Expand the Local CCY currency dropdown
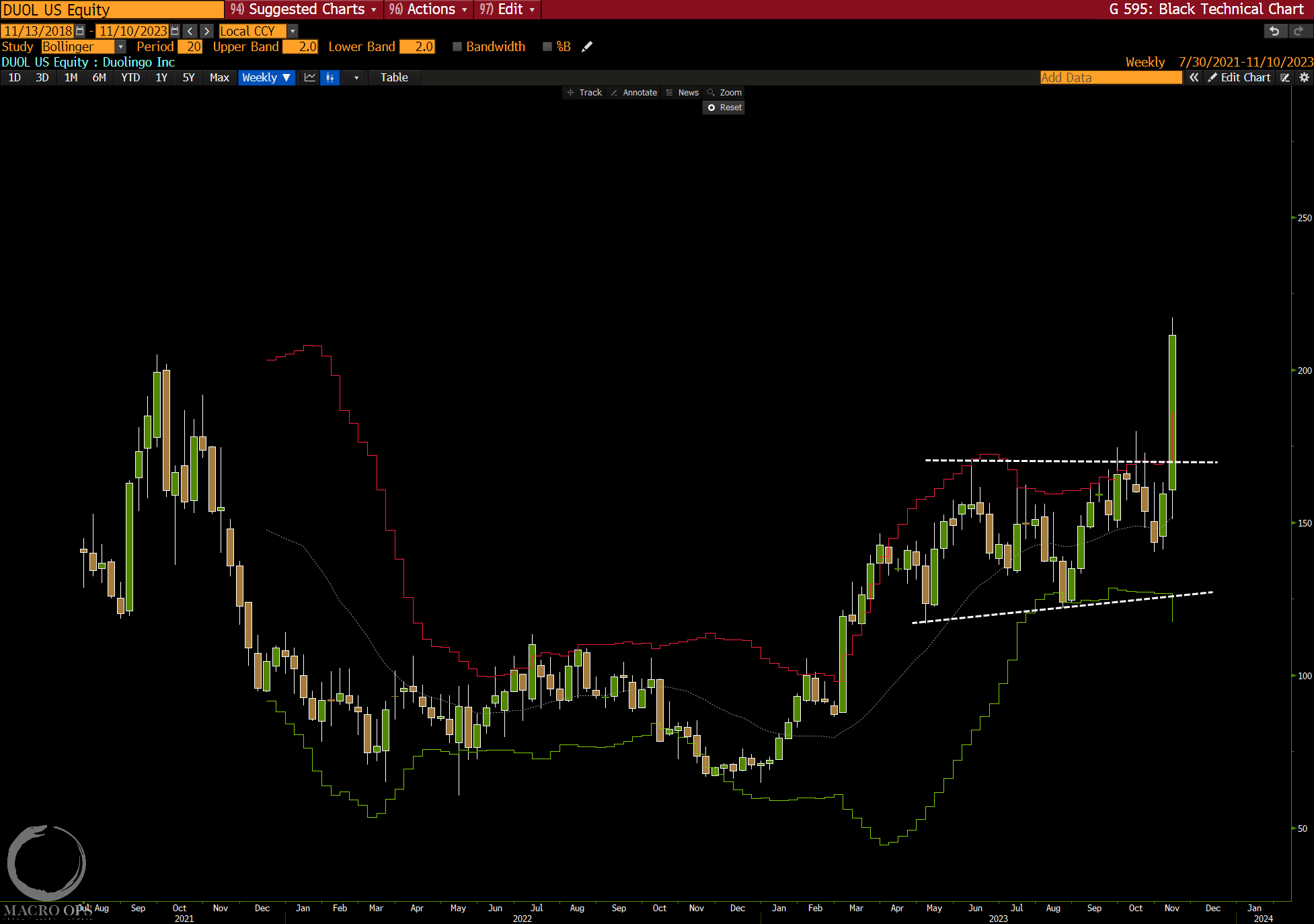The width and height of the screenshot is (1314, 924). [293, 31]
